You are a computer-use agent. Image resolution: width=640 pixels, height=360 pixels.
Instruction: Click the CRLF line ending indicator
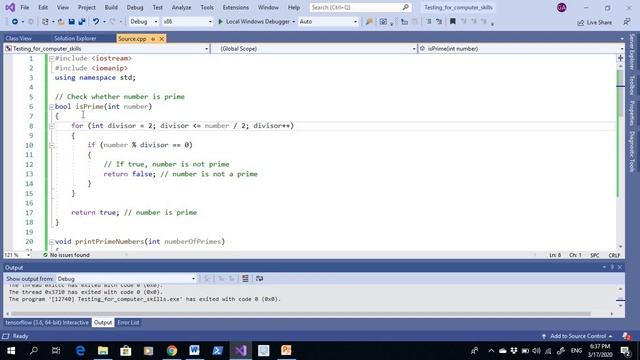pos(614,255)
